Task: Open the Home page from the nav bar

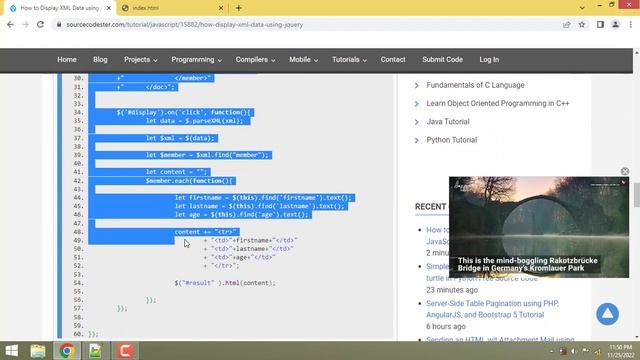Action: 67,60
